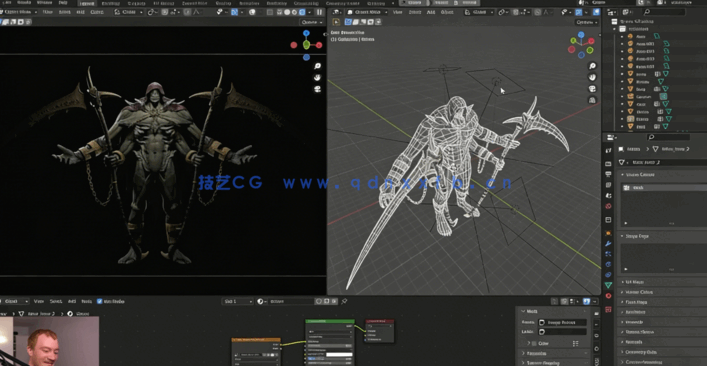
Task: Switch perspective/orthographic icon in right viewport
Action: 592,100
